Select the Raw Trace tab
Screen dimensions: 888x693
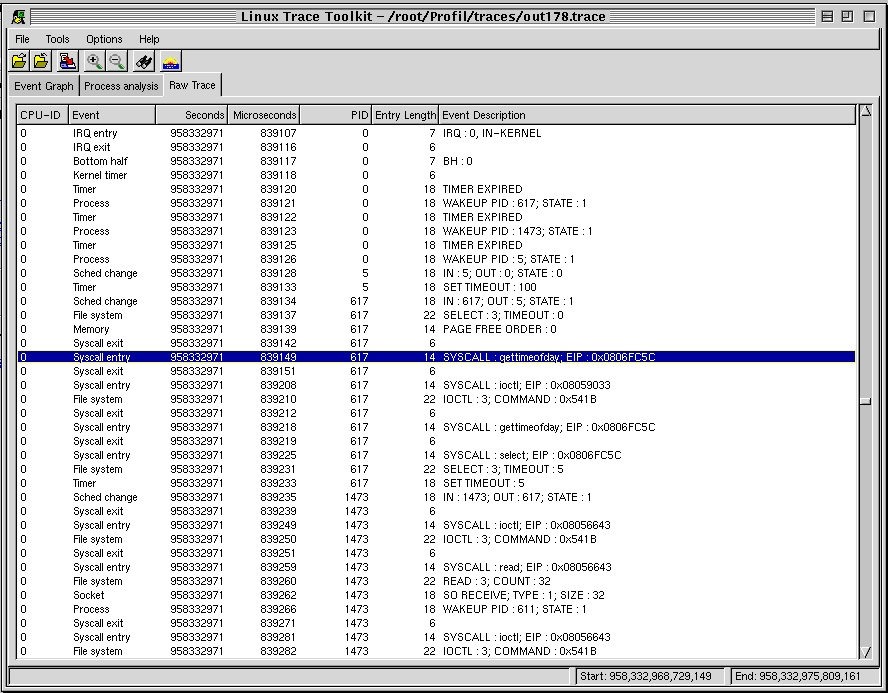tap(192, 85)
